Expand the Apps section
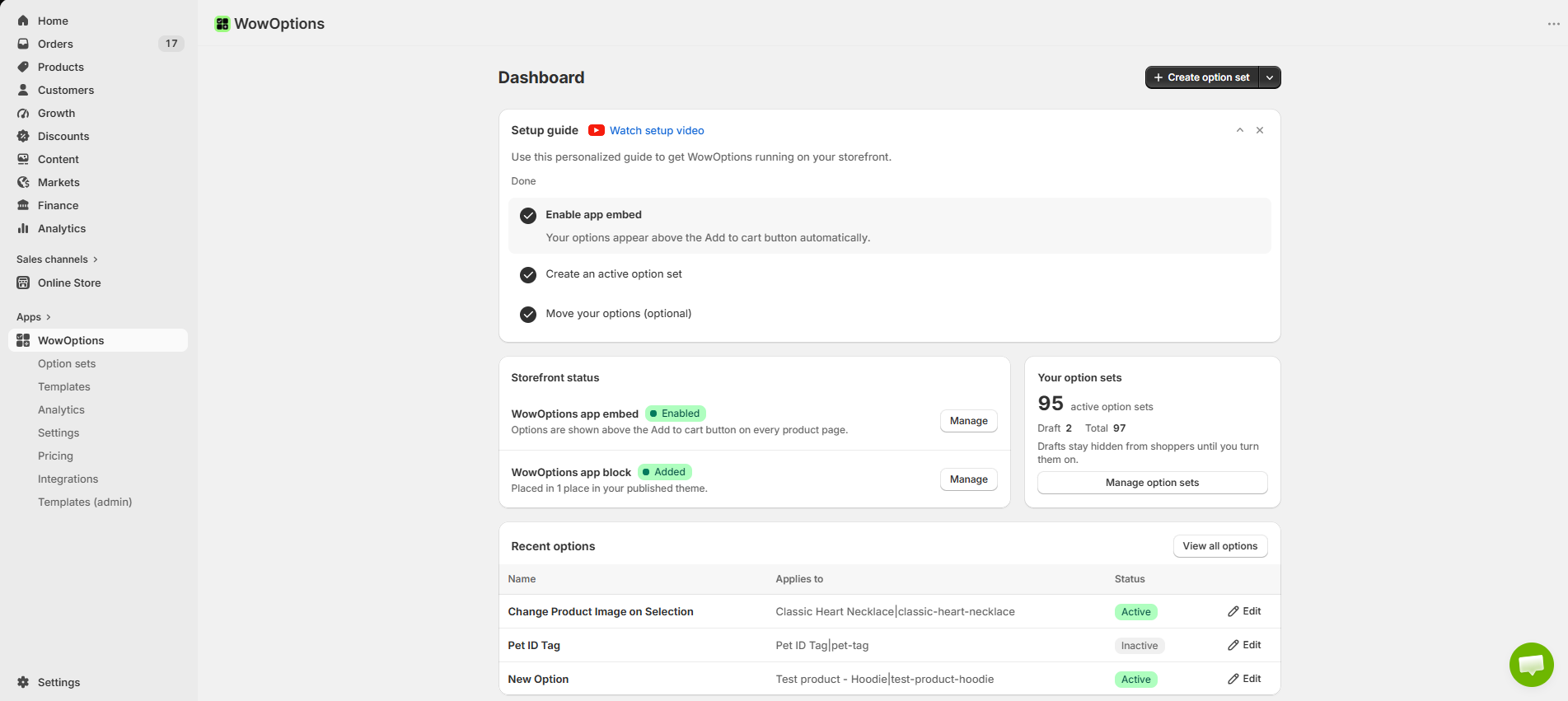The height and width of the screenshot is (701, 1568). 34,317
